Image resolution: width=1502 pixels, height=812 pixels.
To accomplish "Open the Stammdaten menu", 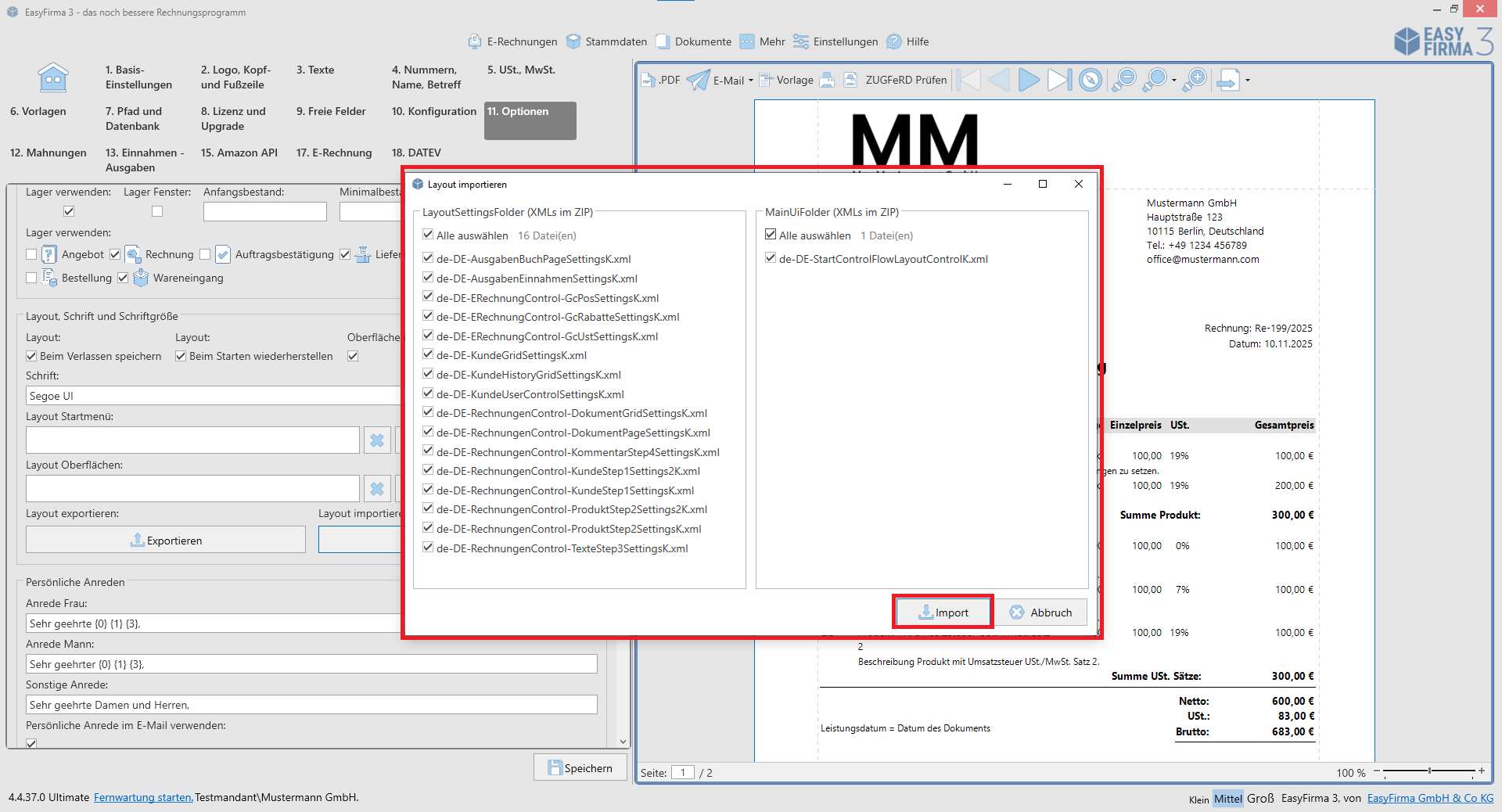I will 607,41.
